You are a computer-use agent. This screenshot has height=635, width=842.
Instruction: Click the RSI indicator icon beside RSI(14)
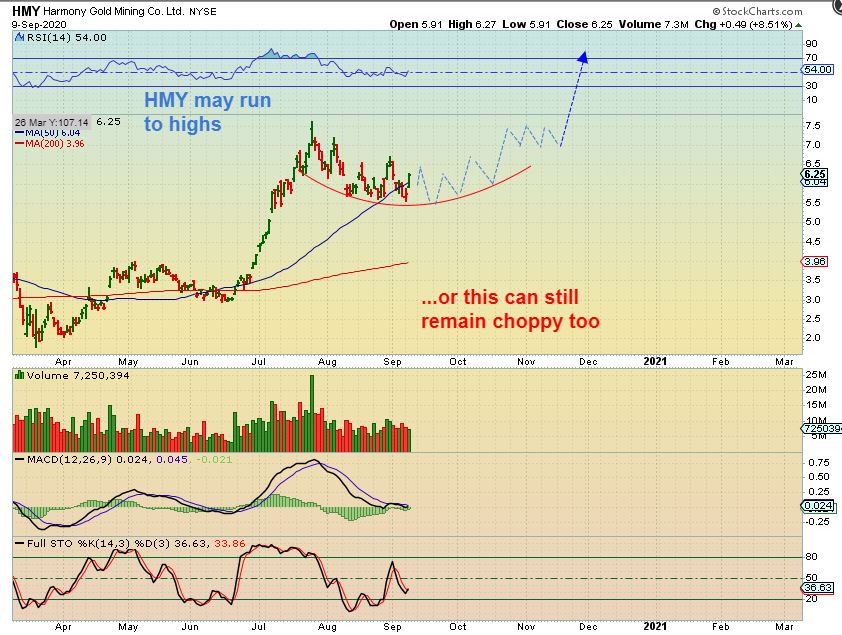[19, 38]
